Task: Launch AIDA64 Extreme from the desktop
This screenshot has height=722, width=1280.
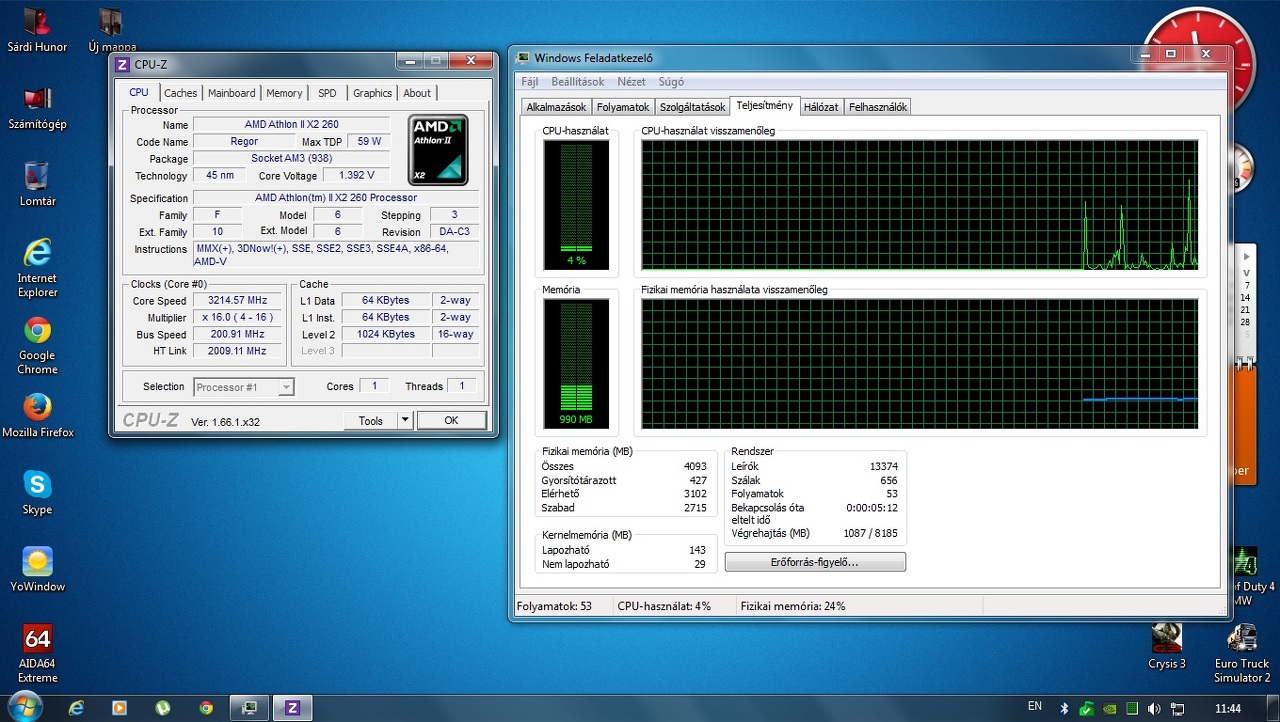Action: click(x=37, y=653)
